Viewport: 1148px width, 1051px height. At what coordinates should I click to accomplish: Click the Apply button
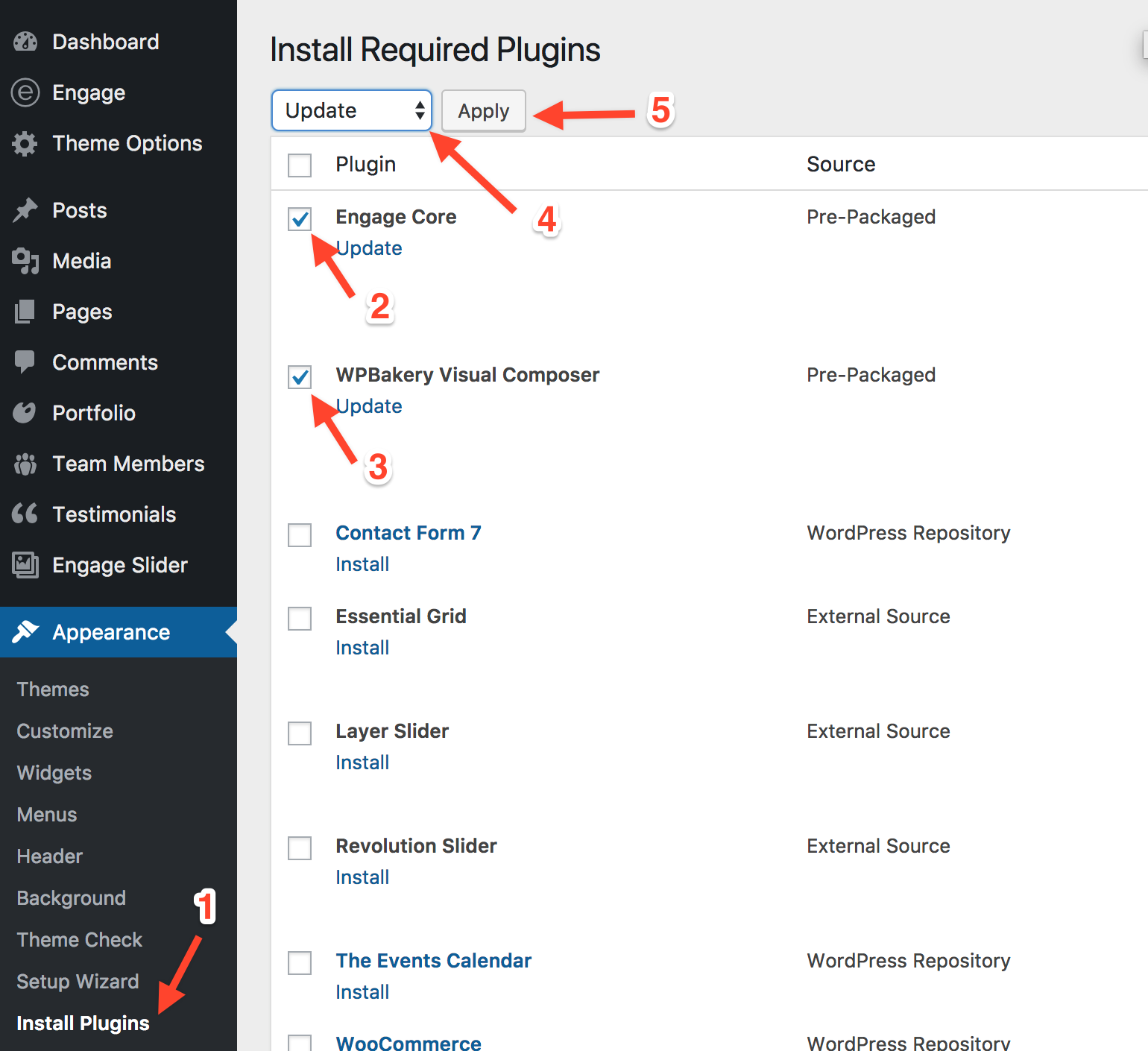484,111
